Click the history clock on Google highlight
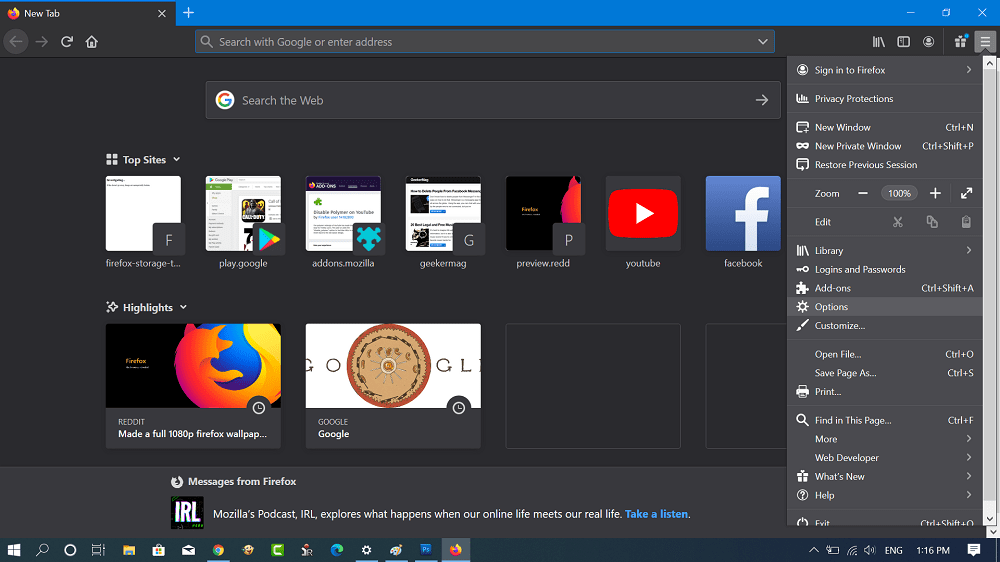 [459, 408]
